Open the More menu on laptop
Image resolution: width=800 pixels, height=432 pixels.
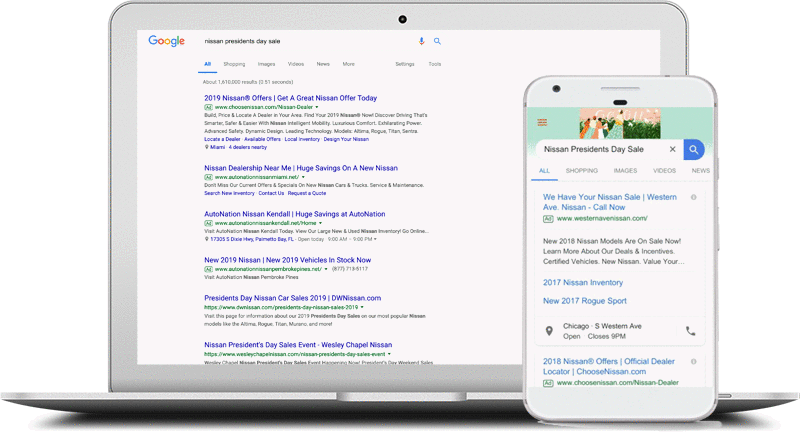(348, 64)
